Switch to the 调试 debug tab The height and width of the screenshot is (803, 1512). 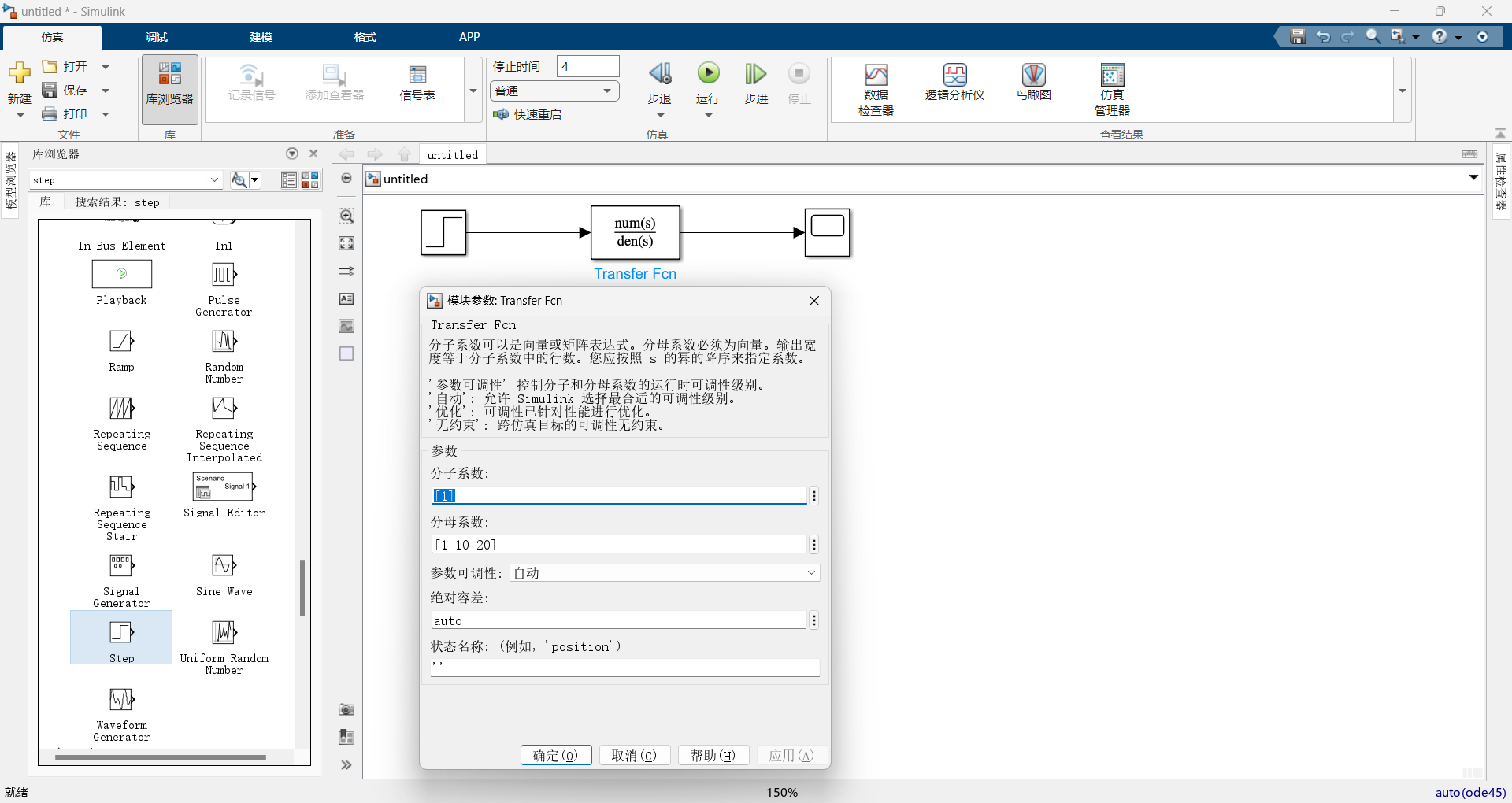157,37
